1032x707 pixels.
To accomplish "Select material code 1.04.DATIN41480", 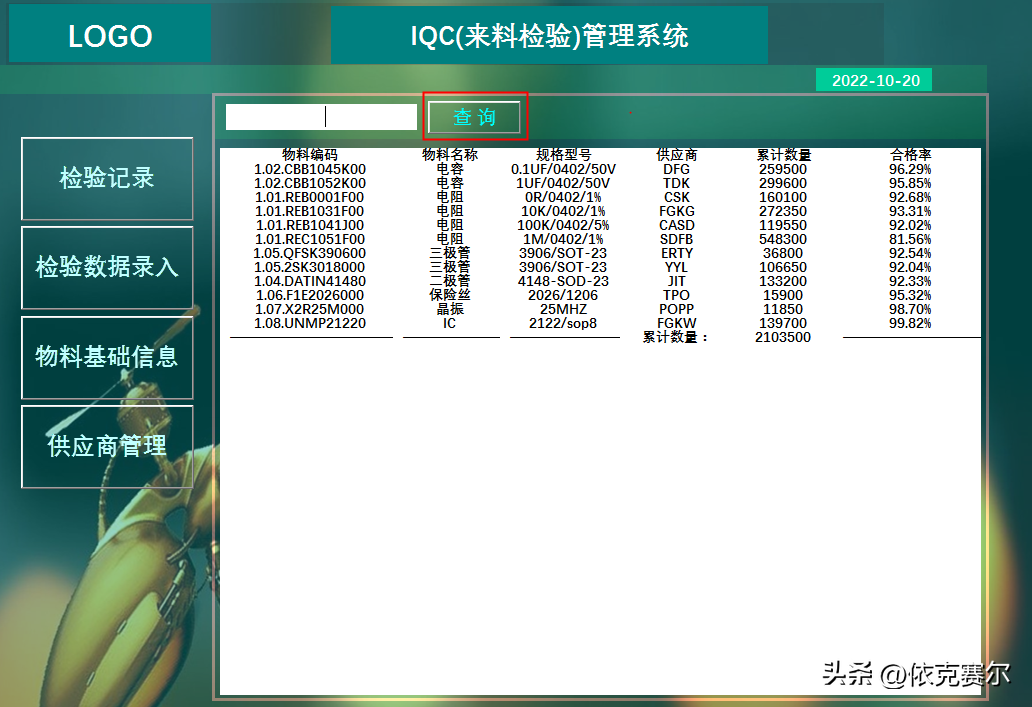I will click(310, 281).
